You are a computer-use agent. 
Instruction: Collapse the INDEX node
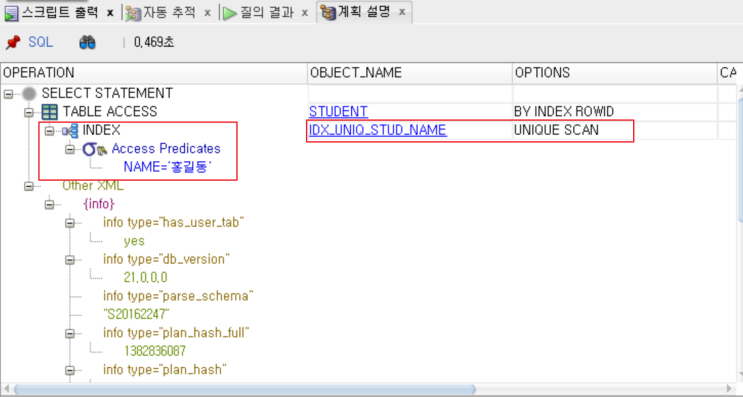coord(49,131)
